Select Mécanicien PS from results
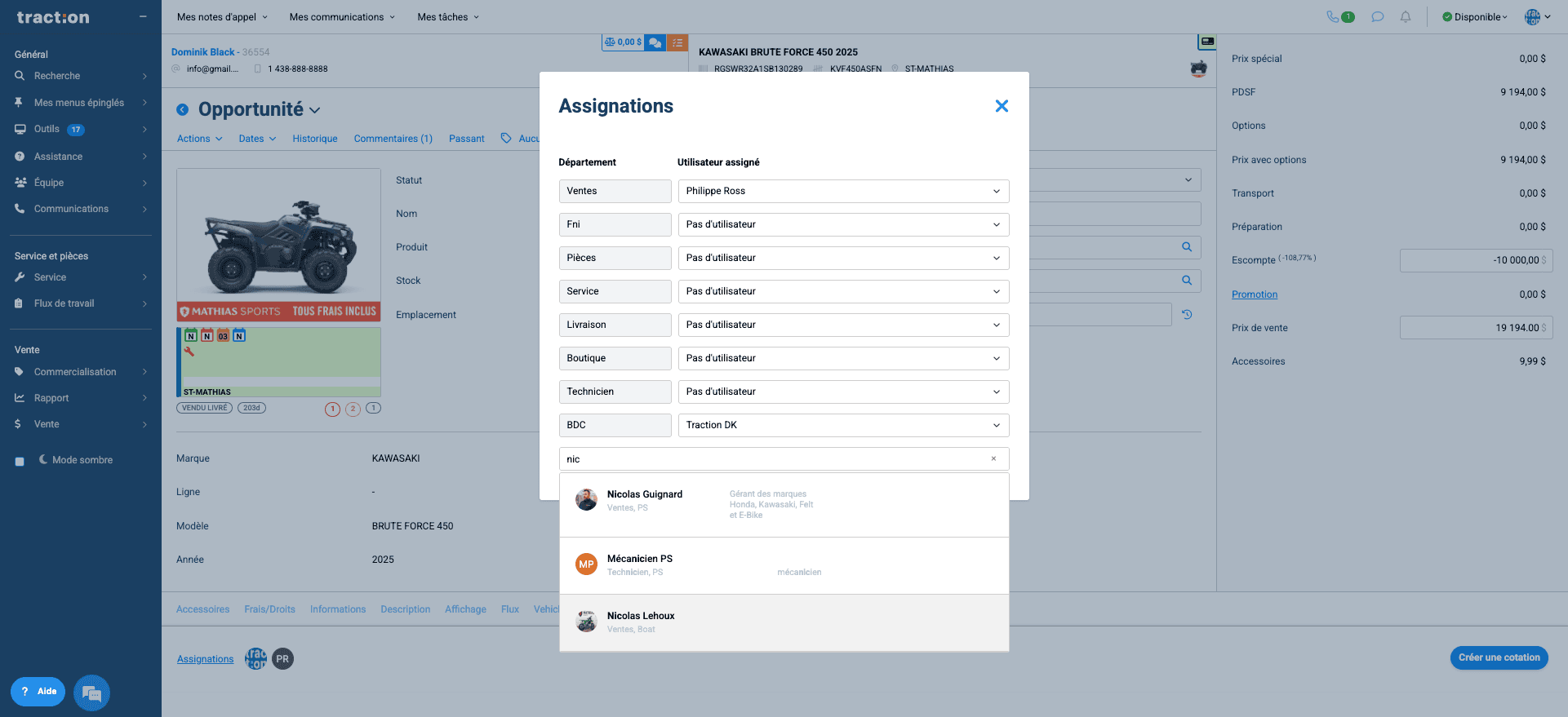This screenshot has width=1568, height=717. 784,565
